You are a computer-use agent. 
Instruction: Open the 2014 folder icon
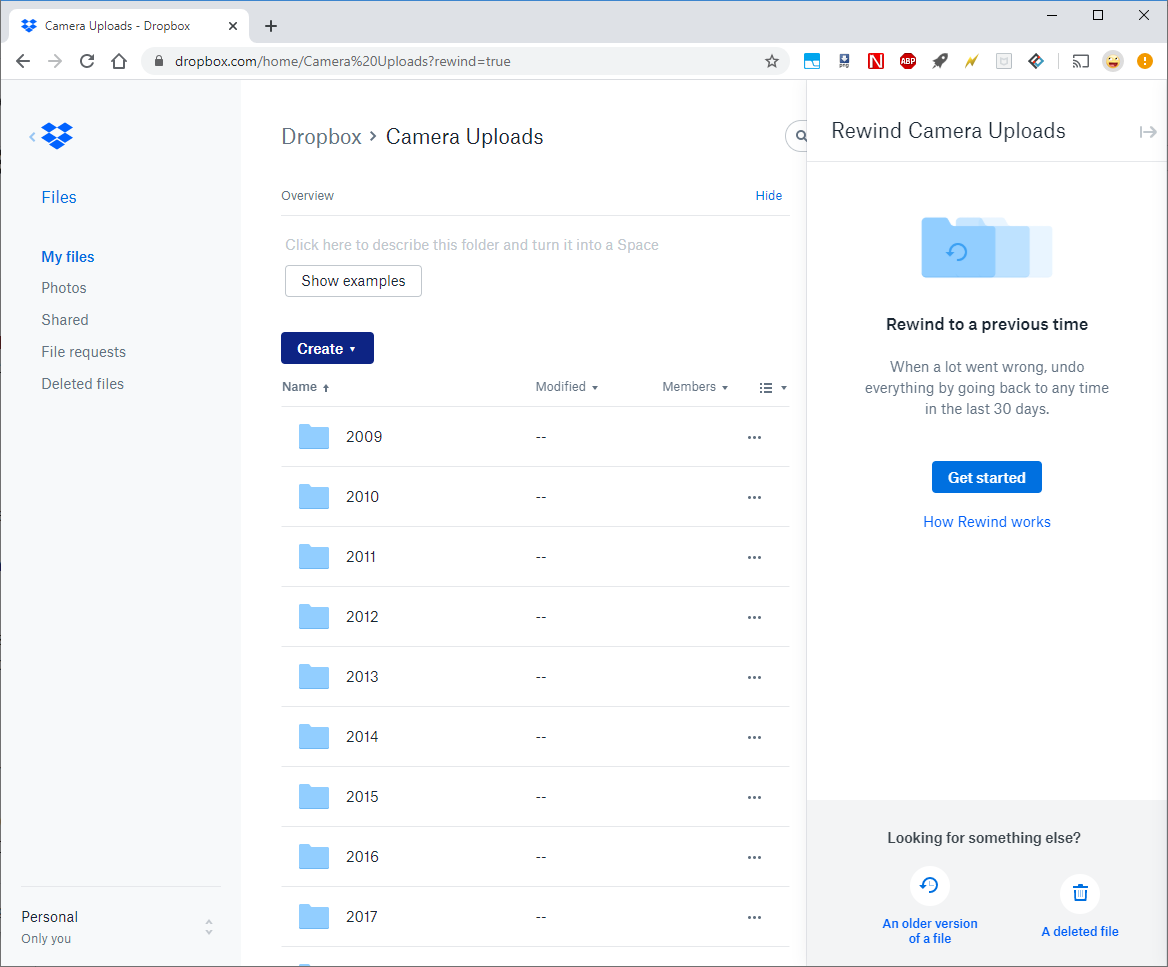click(314, 737)
